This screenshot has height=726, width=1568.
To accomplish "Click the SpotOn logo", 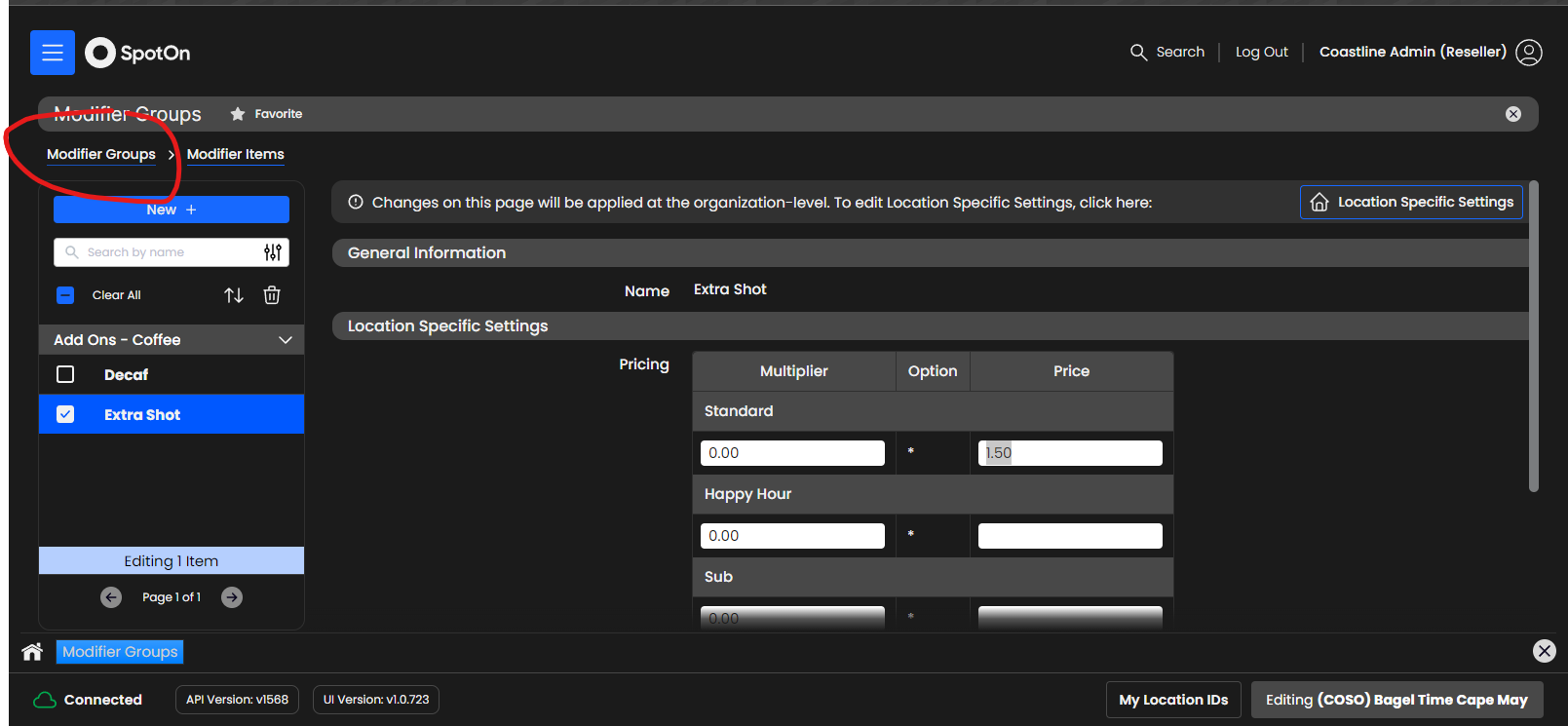I will [137, 53].
